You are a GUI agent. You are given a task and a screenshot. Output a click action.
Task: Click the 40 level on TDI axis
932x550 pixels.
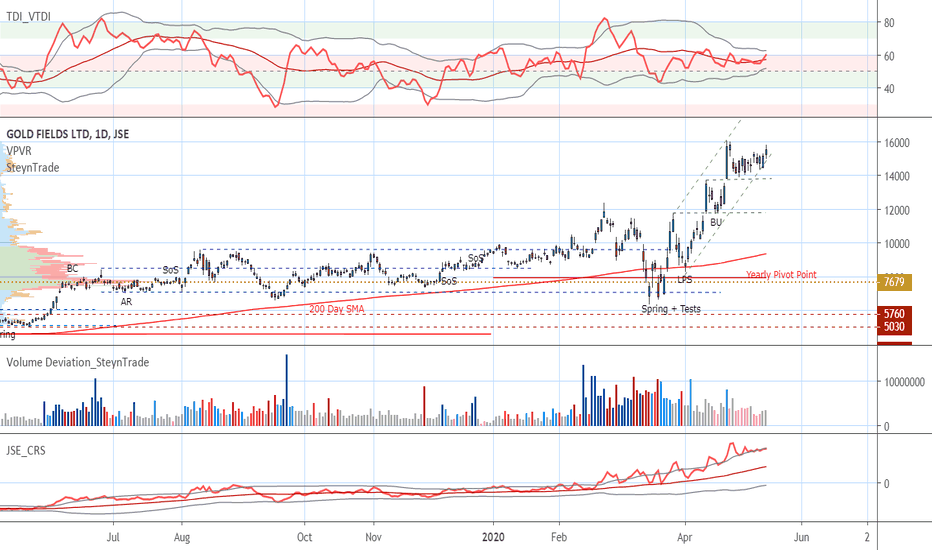(x=889, y=89)
